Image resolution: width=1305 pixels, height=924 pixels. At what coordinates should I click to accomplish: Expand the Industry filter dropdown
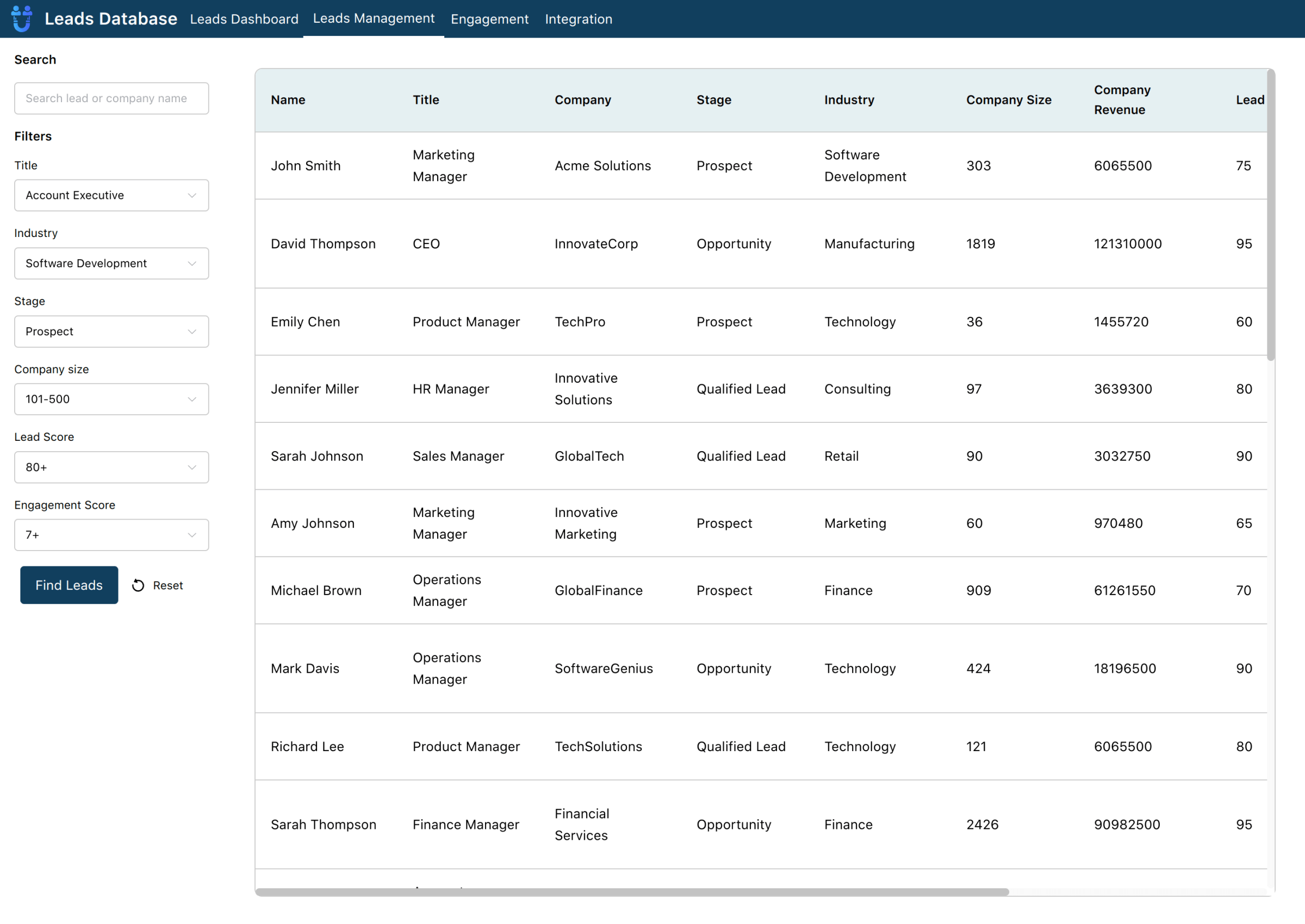111,263
